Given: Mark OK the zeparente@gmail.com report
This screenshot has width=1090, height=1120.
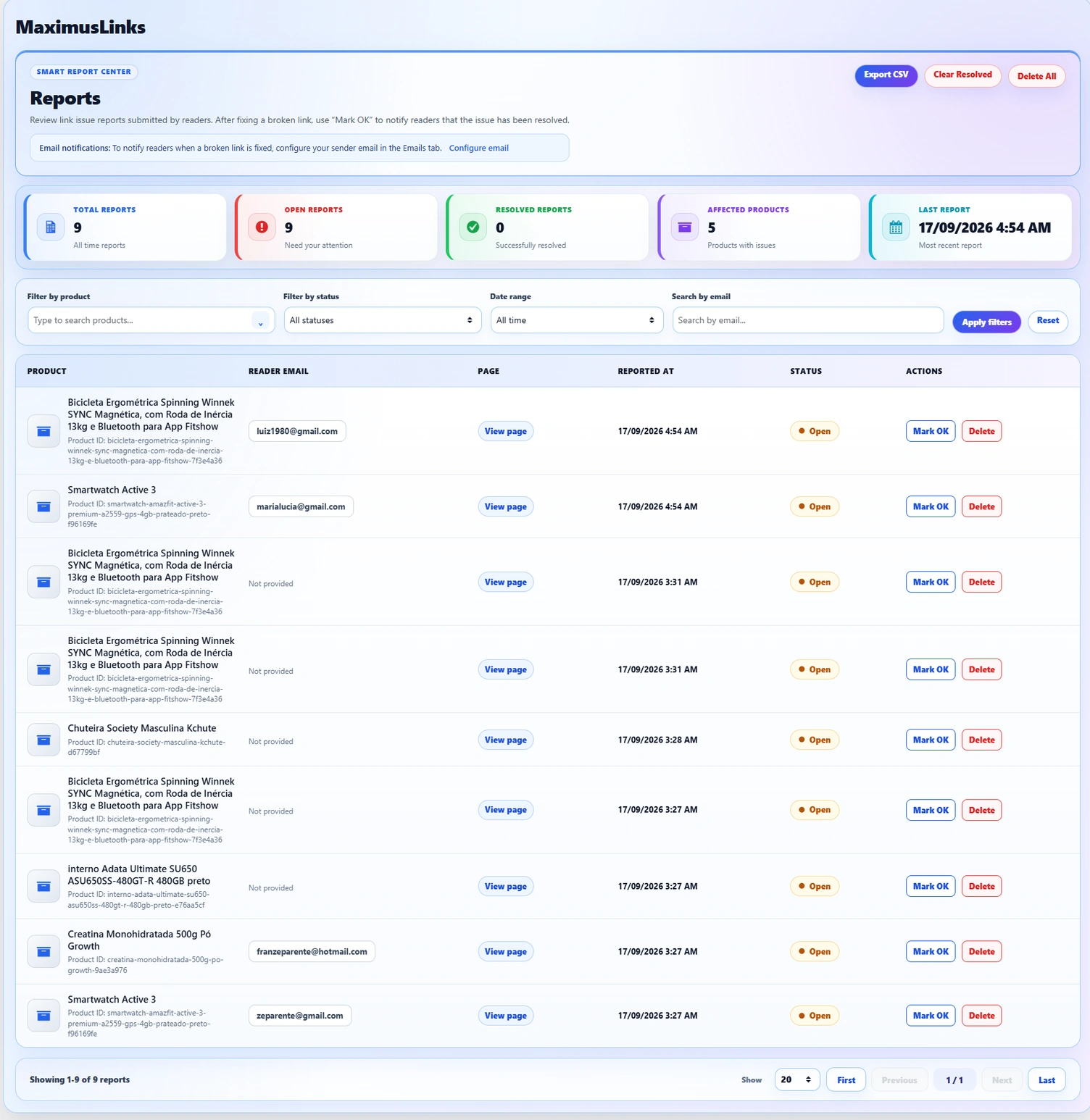Looking at the screenshot, I should (931, 1016).
